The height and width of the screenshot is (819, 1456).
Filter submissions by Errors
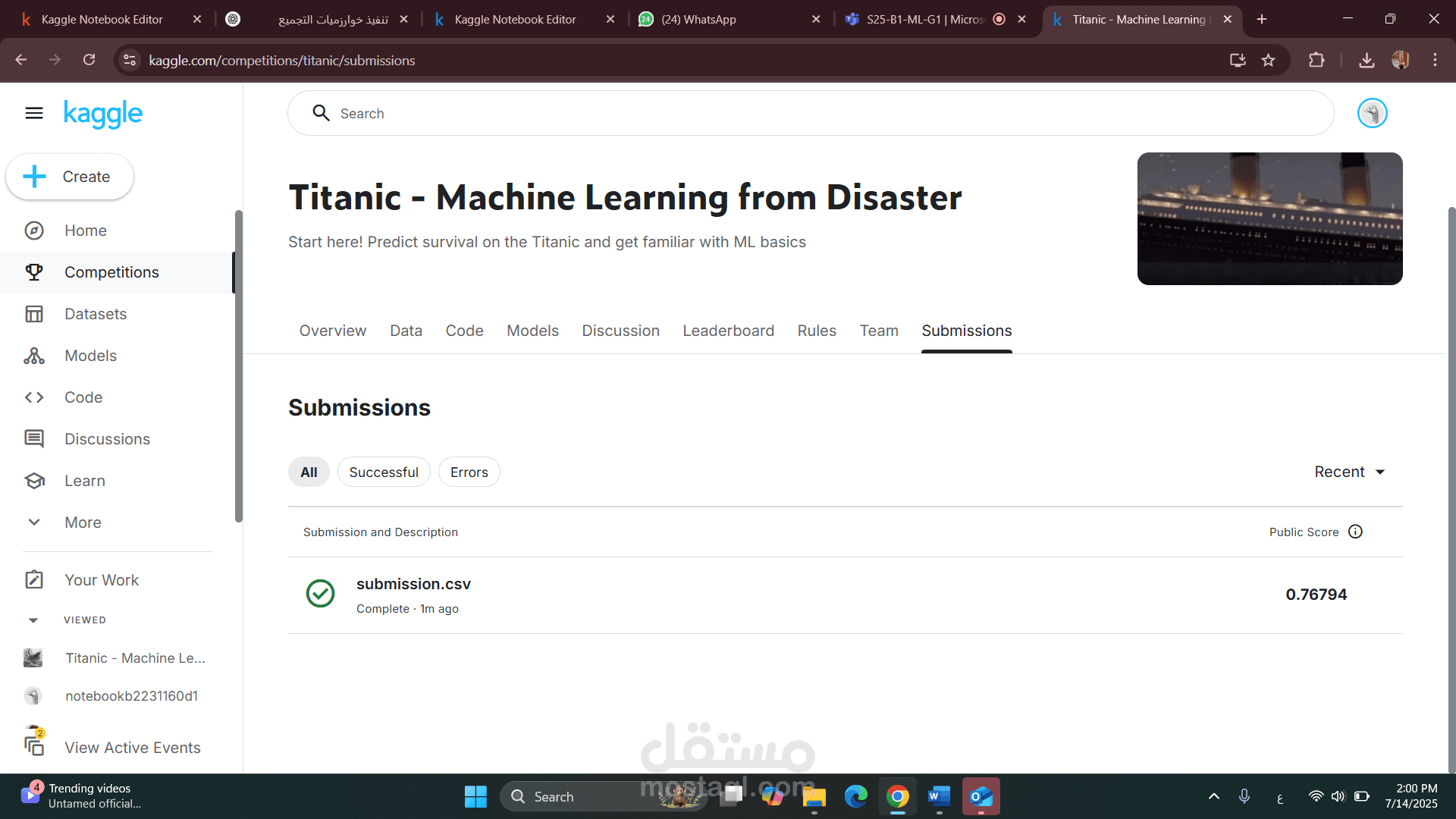point(469,472)
